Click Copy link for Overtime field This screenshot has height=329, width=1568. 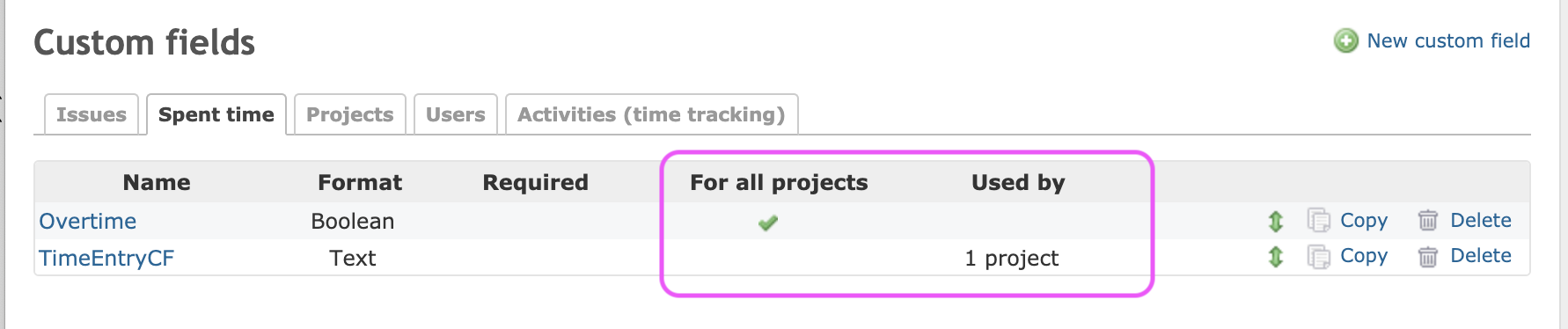[x=1364, y=220]
